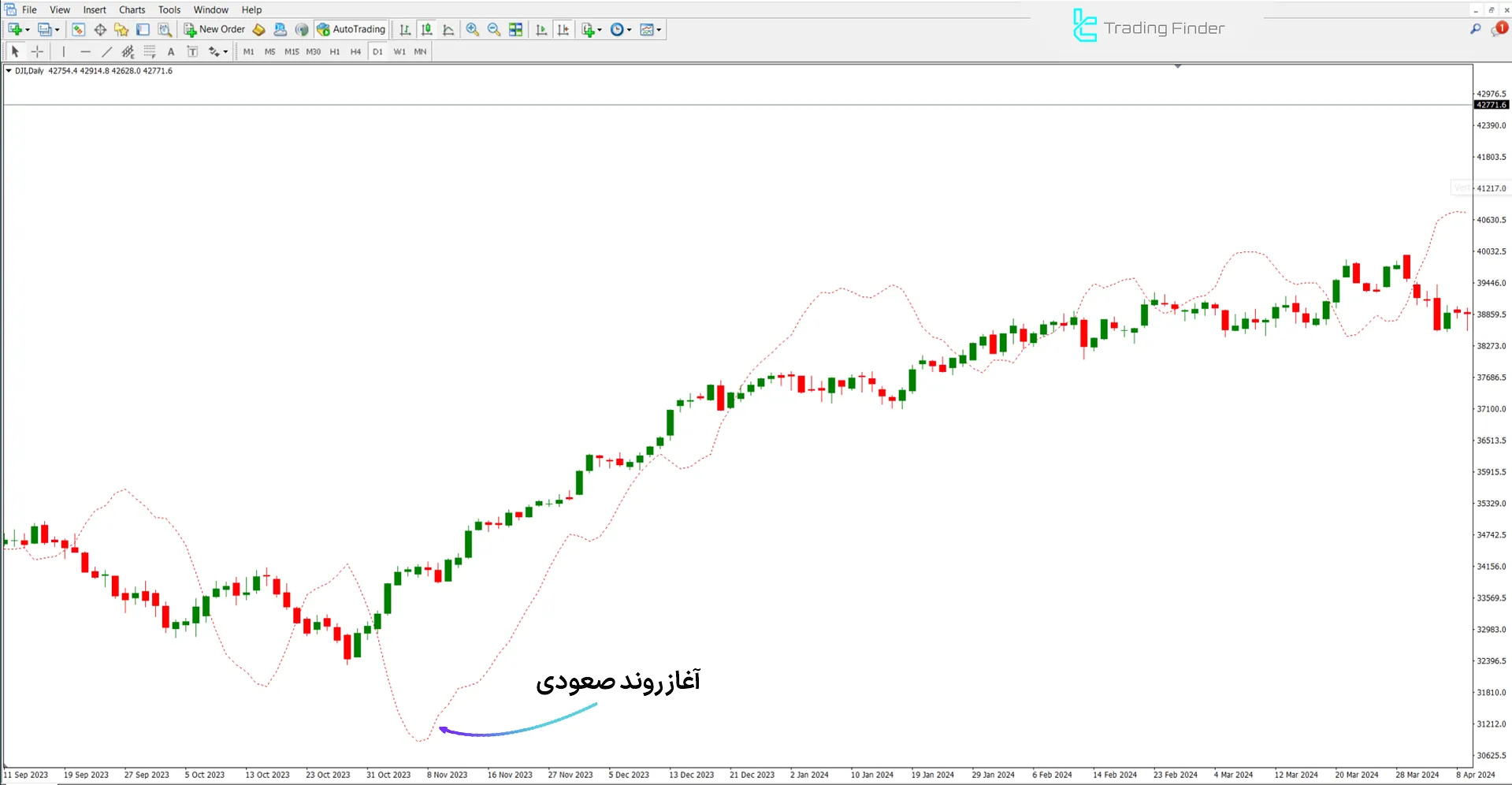Image resolution: width=1512 pixels, height=785 pixels.
Task: Click the current price marker 42771.6
Action: [x=1490, y=104]
